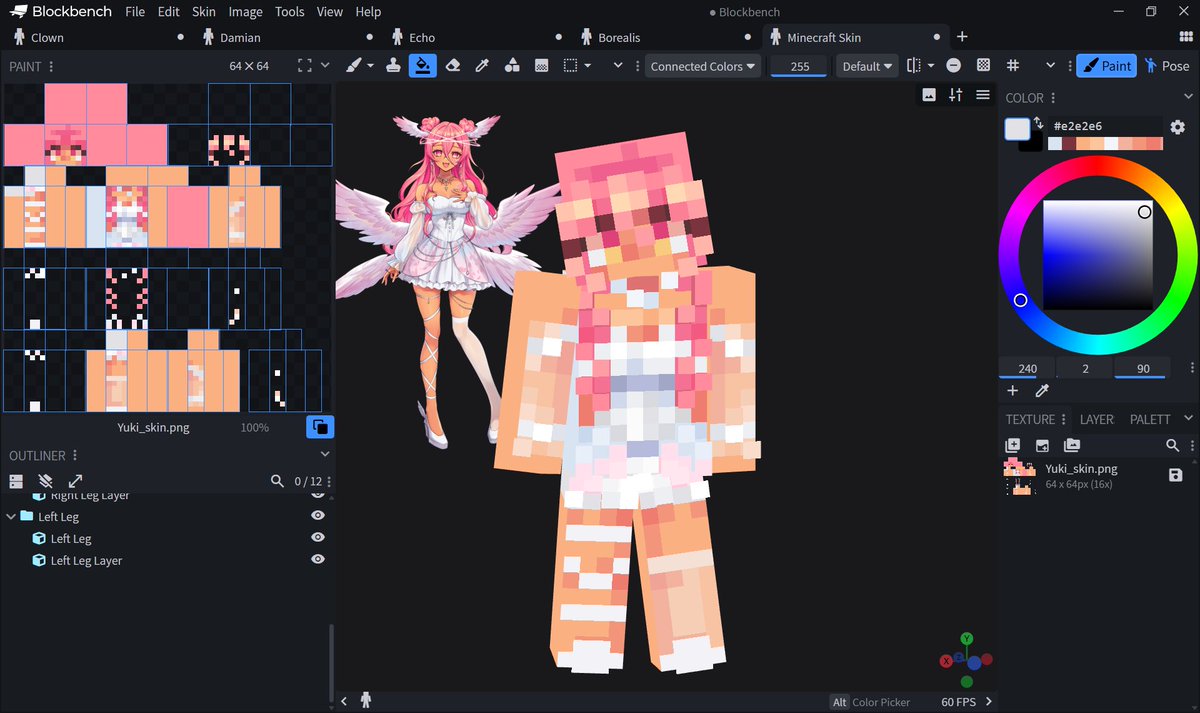The height and width of the screenshot is (713, 1200).
Task: Toggle the blue overlay layers button
Action: pyautogui.click(x=320, y=427)
